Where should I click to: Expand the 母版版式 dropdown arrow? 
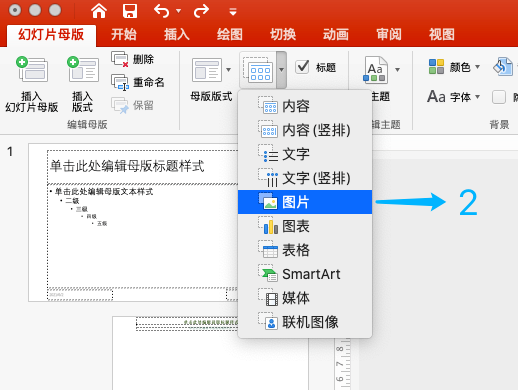(x=228, y=70)
